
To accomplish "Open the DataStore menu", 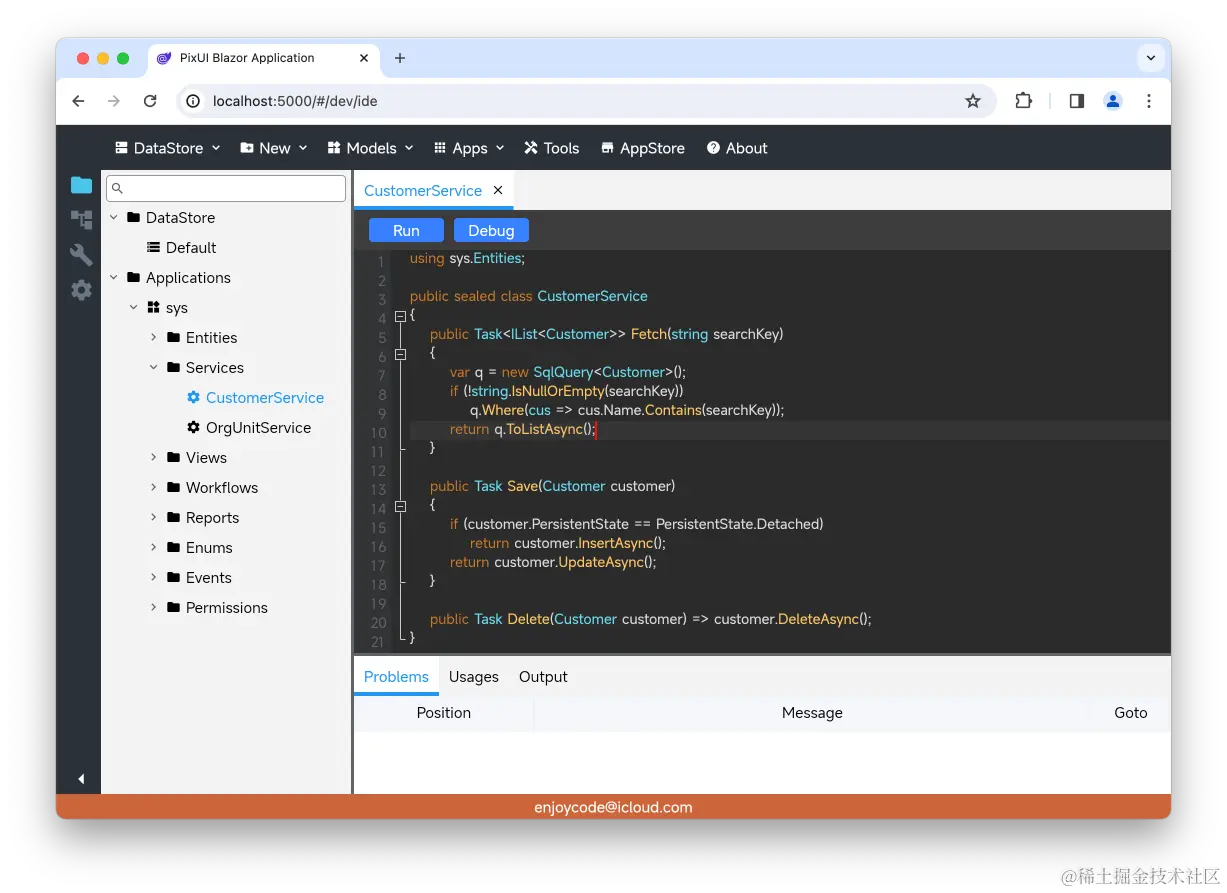I will [167, 148].
